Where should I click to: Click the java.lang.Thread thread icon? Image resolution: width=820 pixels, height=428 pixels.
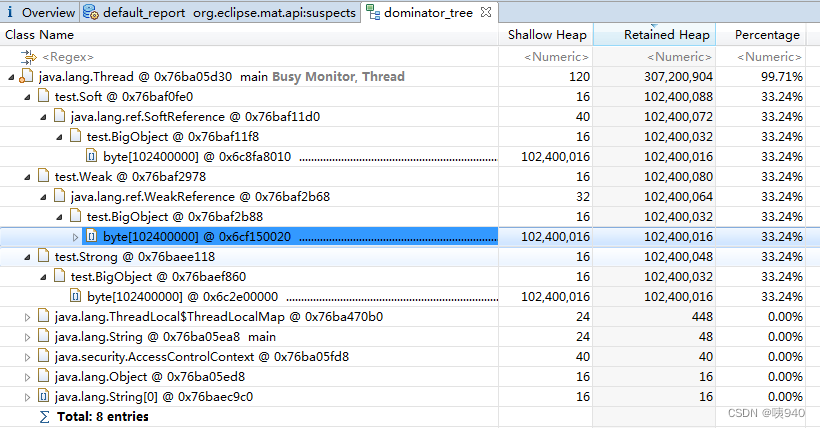(x=26, y=76)
